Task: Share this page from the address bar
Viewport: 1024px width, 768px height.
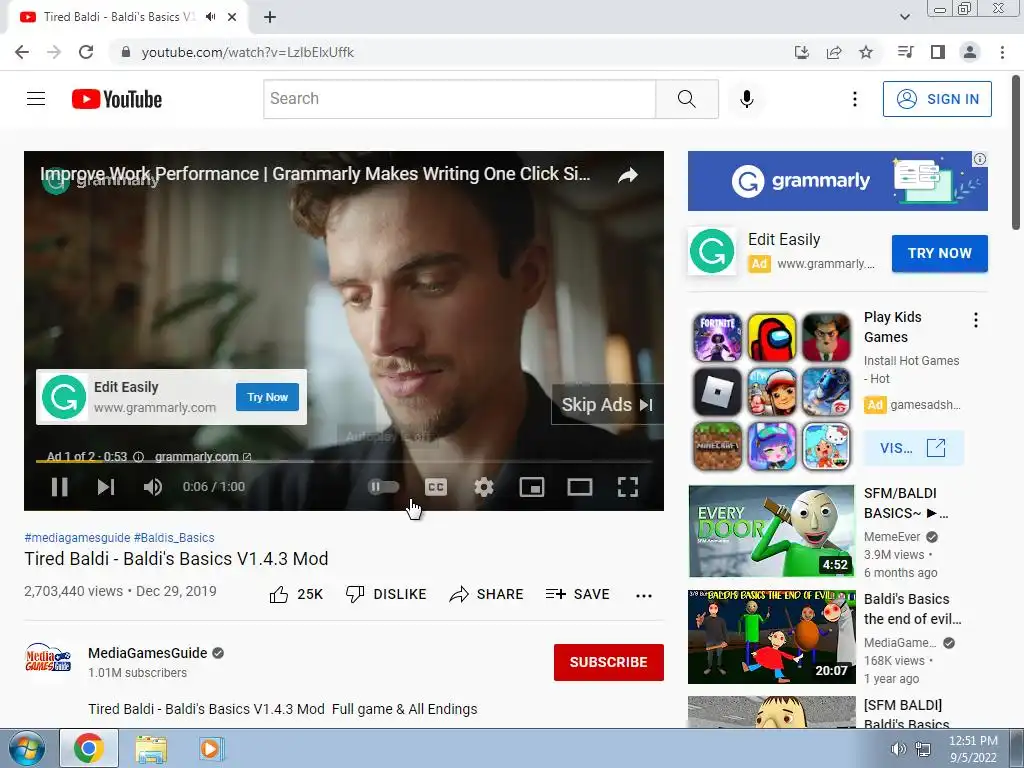Action: coord(834,52)
